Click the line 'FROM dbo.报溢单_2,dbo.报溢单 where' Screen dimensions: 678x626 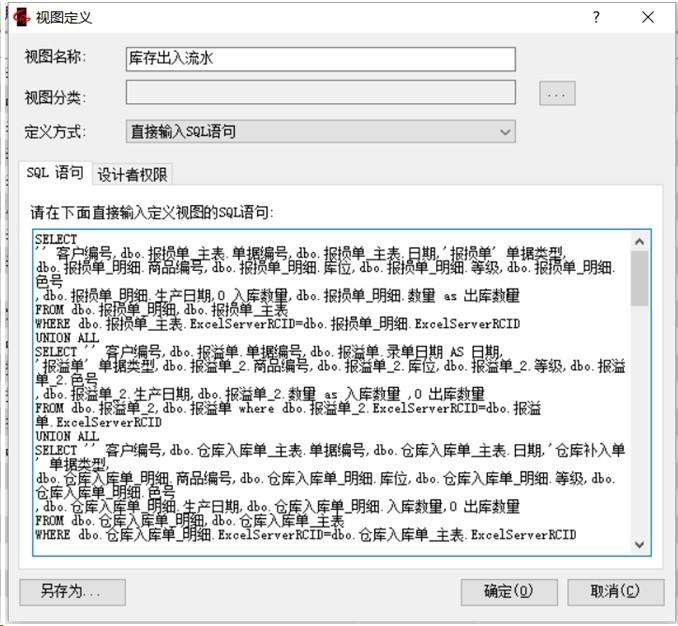[288, 408]
